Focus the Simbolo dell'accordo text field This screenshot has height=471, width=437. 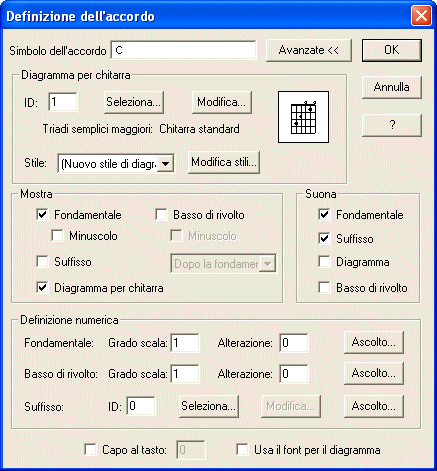point(184,50)
